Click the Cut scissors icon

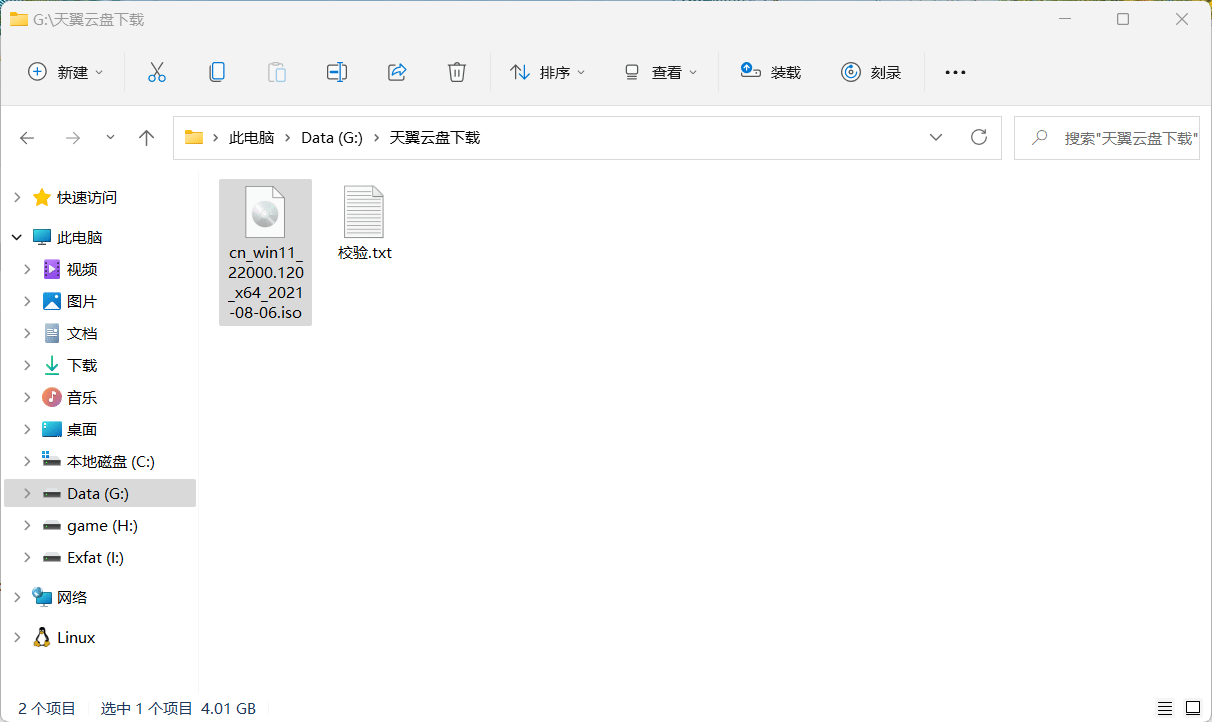157,72
